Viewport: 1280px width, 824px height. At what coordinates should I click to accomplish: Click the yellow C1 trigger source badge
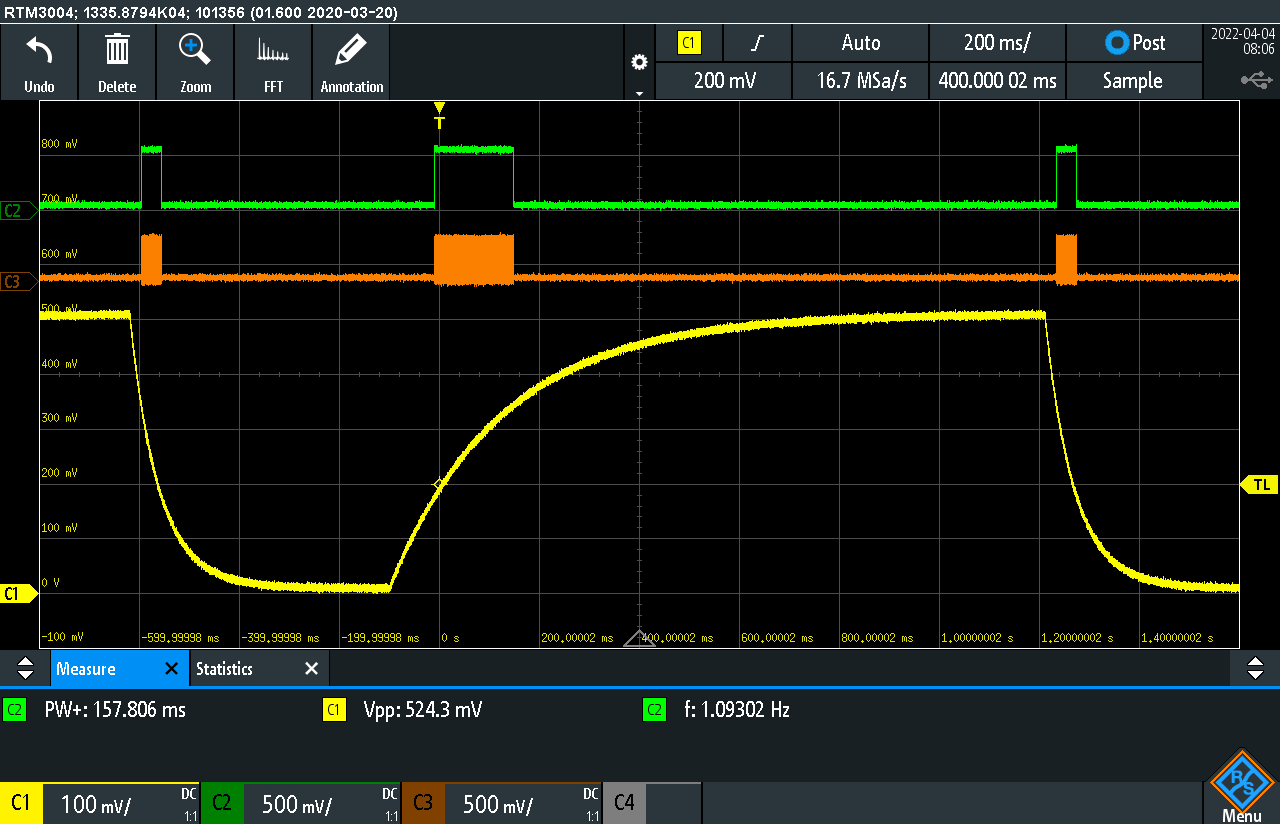(x=689, y=43)
